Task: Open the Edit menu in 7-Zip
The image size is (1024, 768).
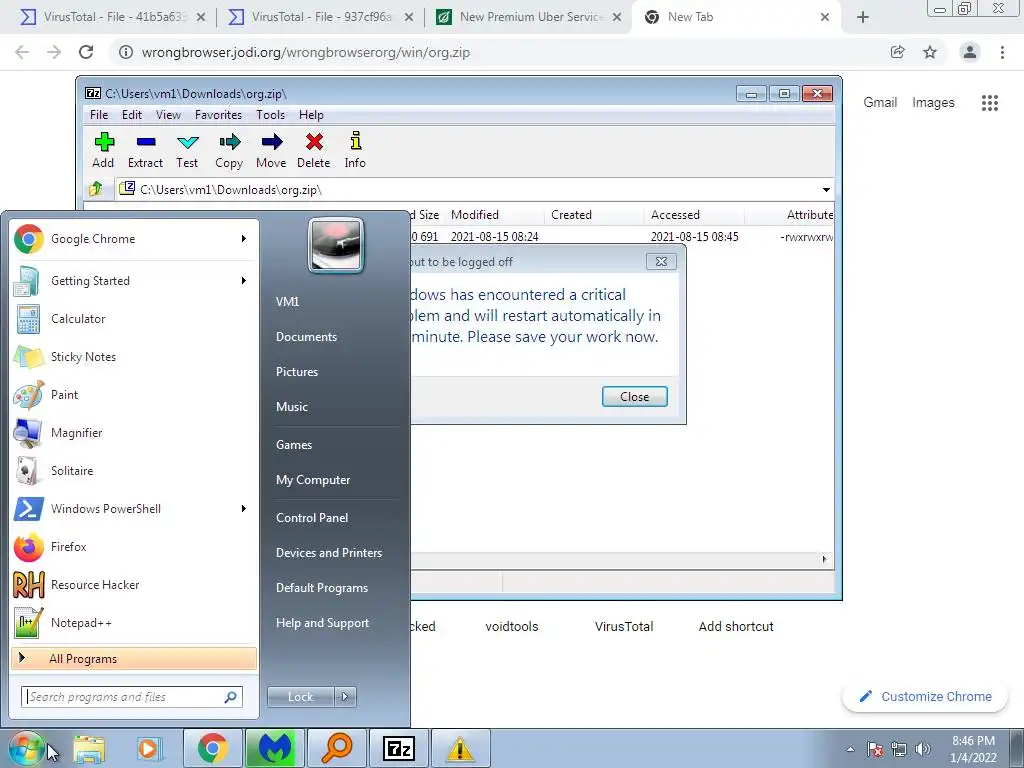Action: coord(132,115)
